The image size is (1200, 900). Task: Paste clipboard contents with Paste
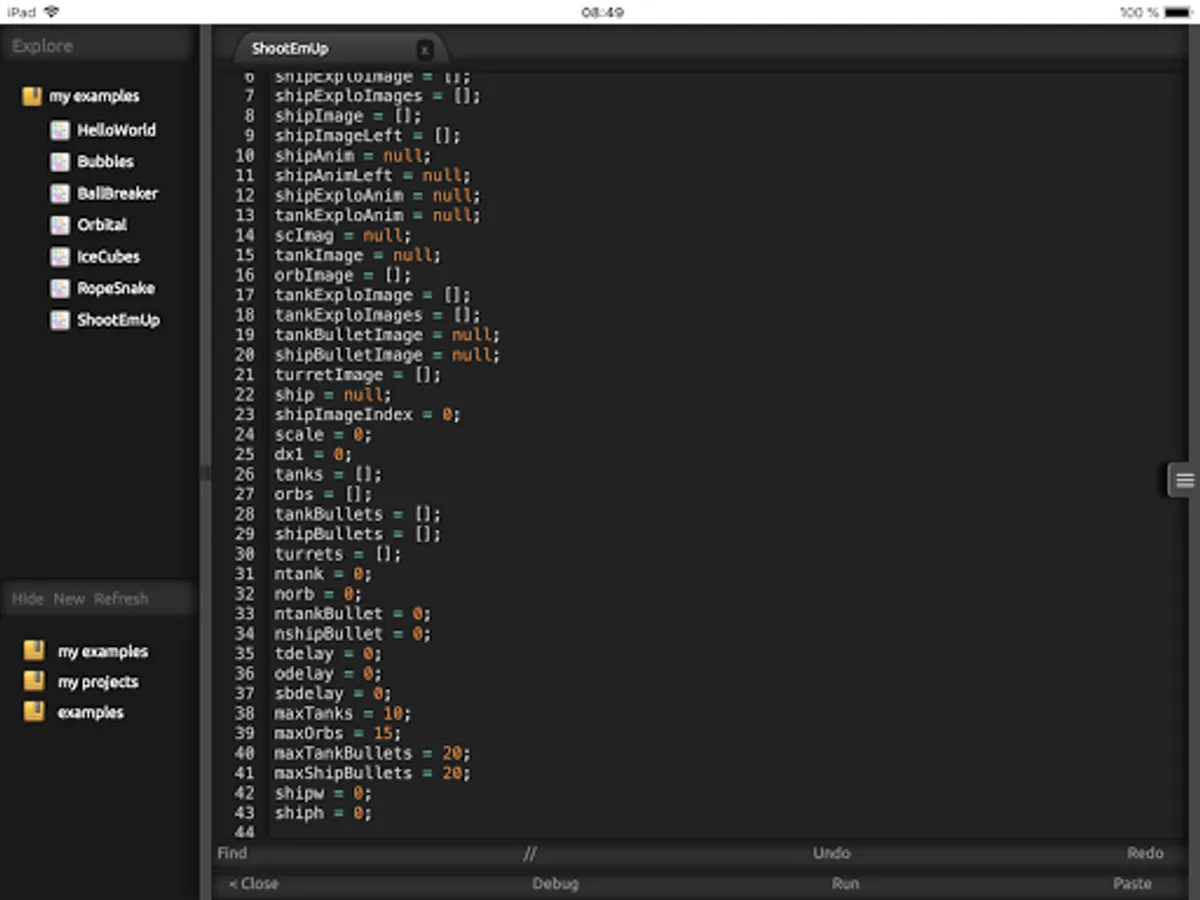click(x=1132, y=884)
